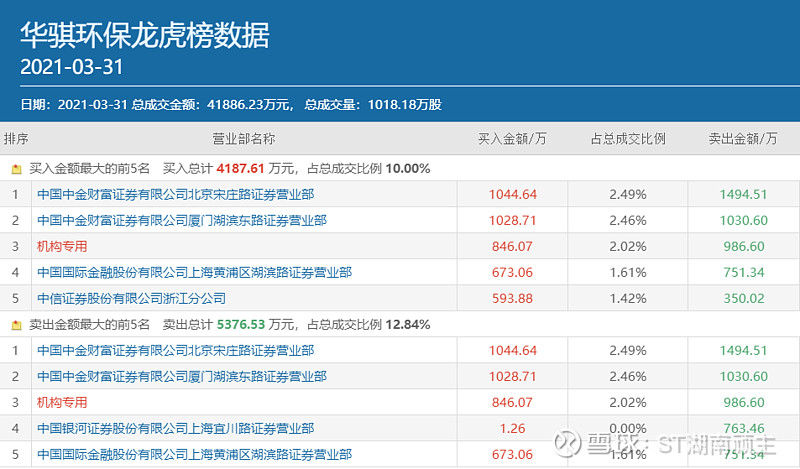The image size is (800, 469).
Task: Click the 卖出金额/万 column header
Action: (x=743, y=139)
